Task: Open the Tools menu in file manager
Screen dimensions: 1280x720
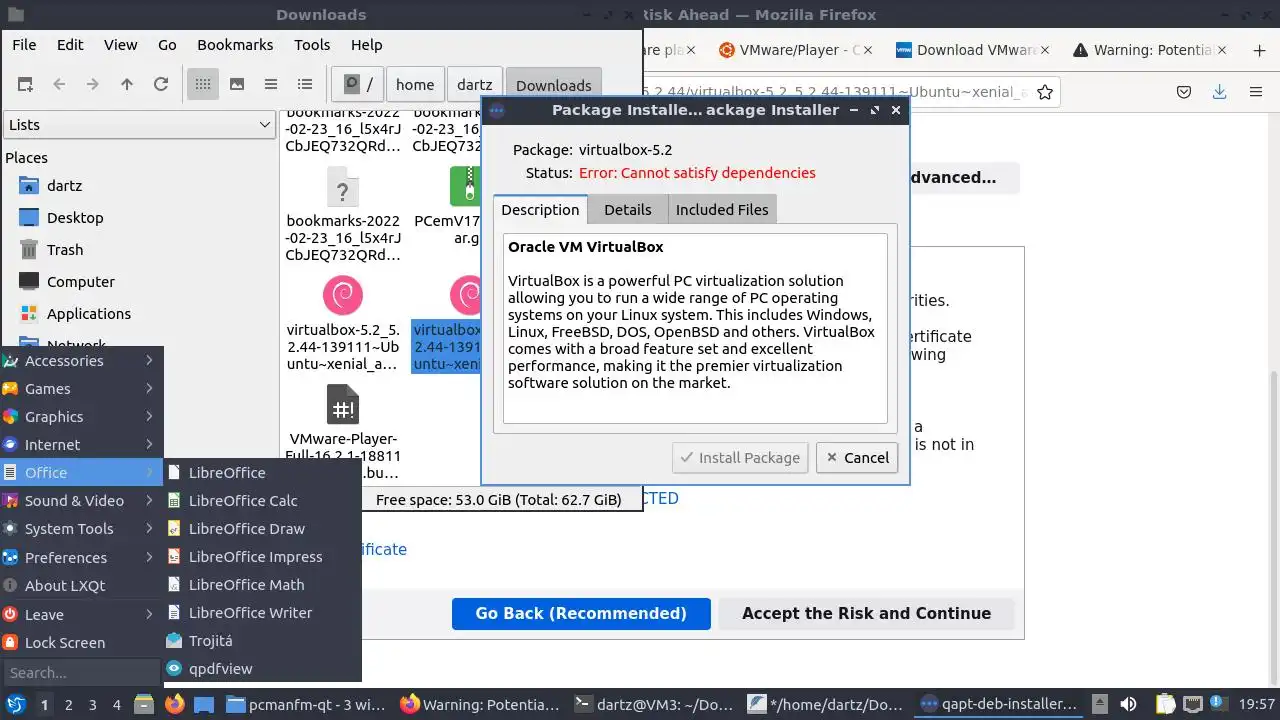Action: 312,45
